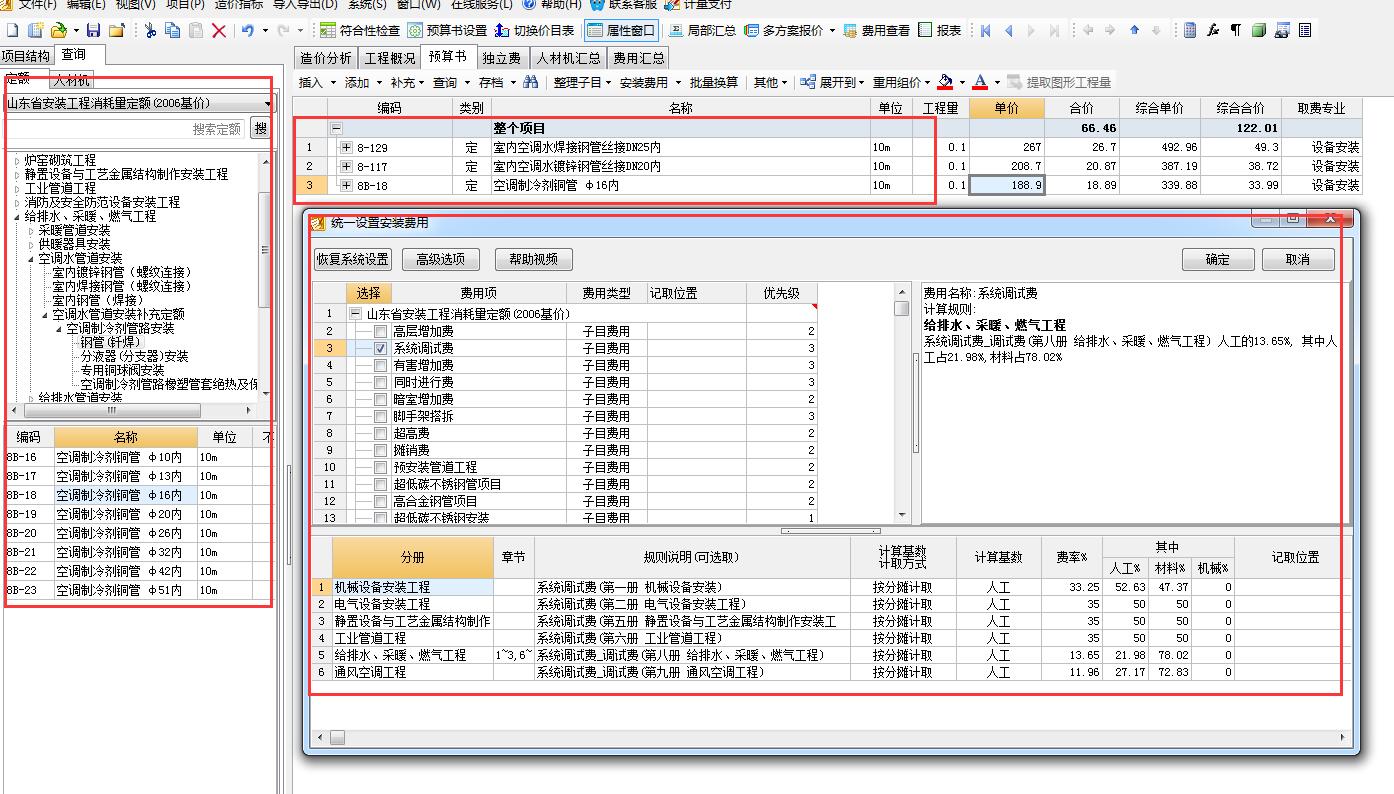Click the scissors Cut icon
The width and height of the screenshot is (1394, 794).
(150, 31)
